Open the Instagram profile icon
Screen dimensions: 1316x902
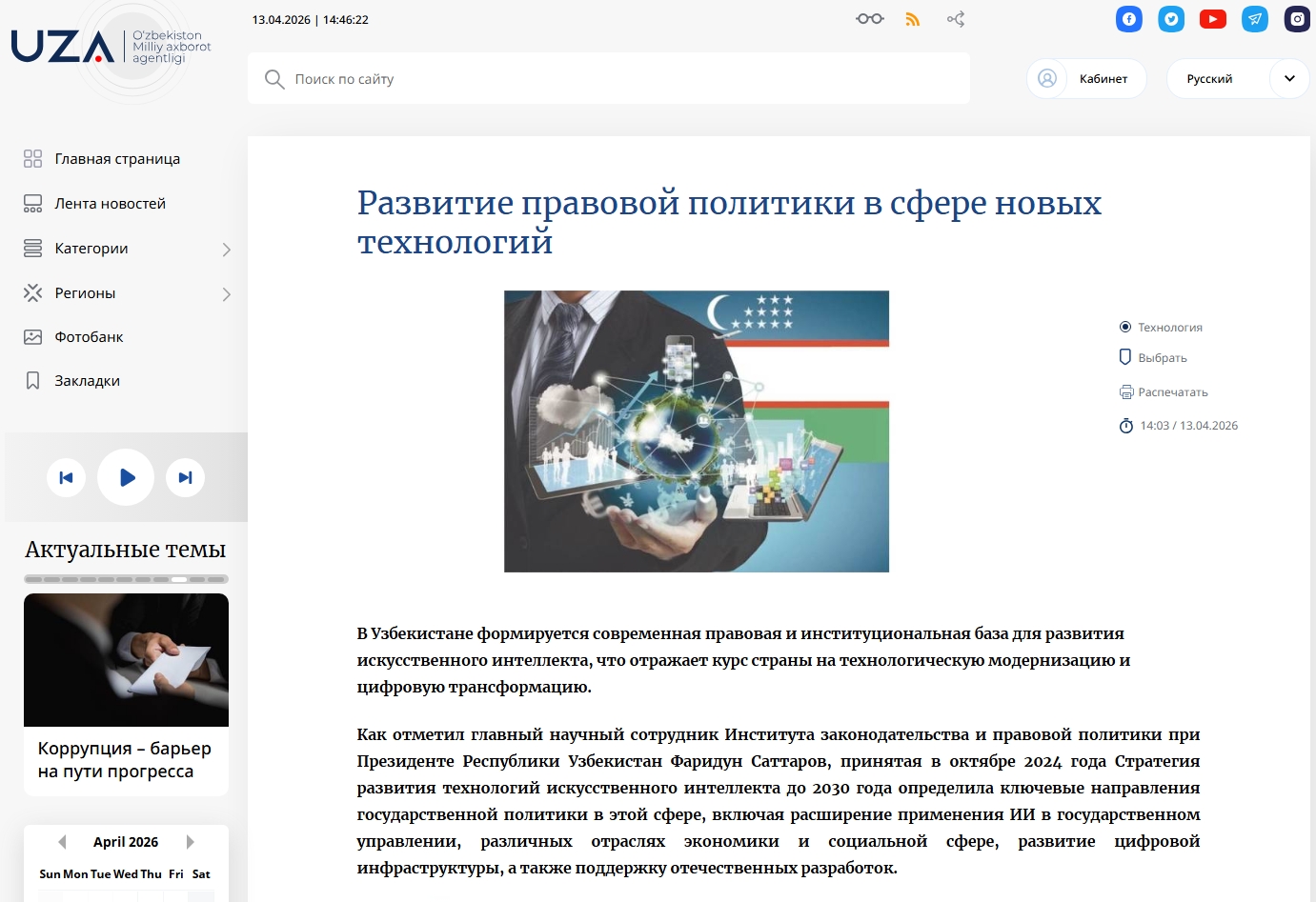(x=1297, y=19)
